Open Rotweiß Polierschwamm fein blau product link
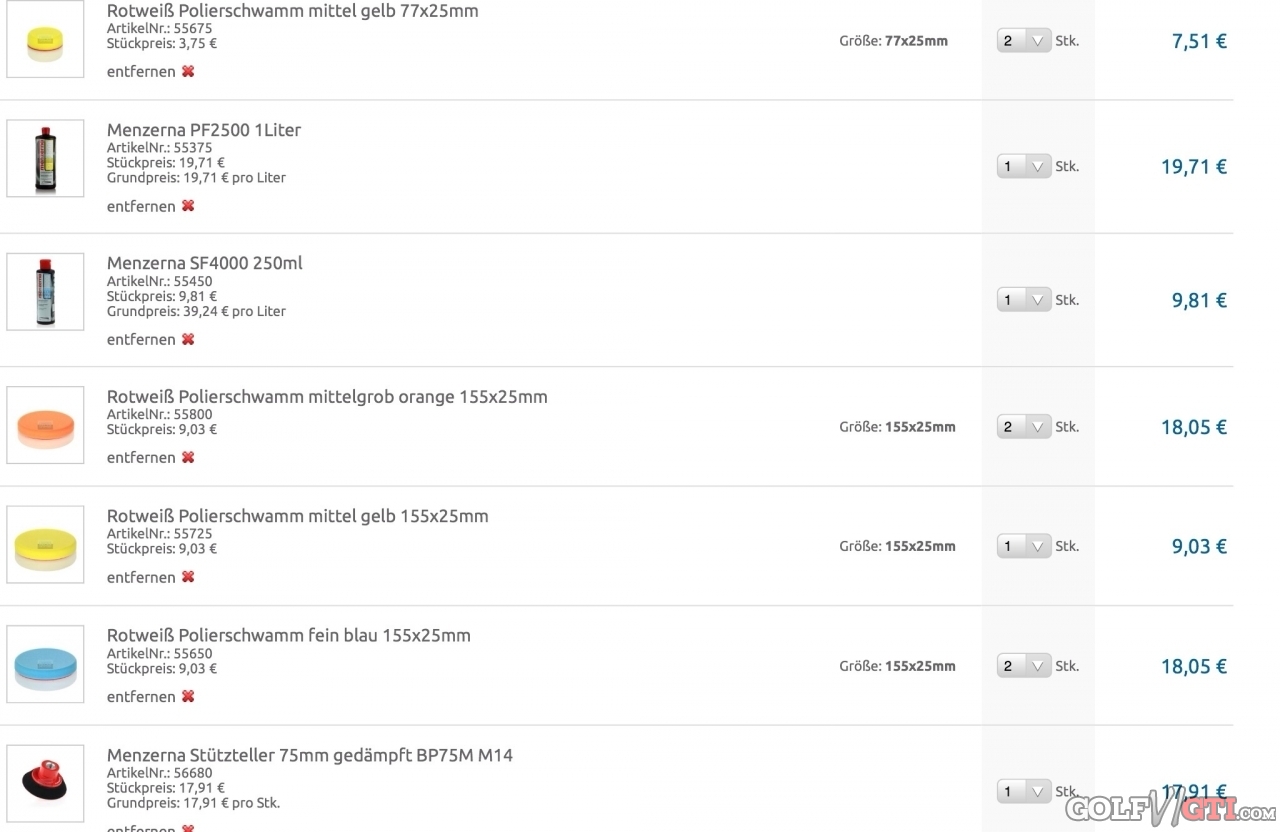 (289, 636)
